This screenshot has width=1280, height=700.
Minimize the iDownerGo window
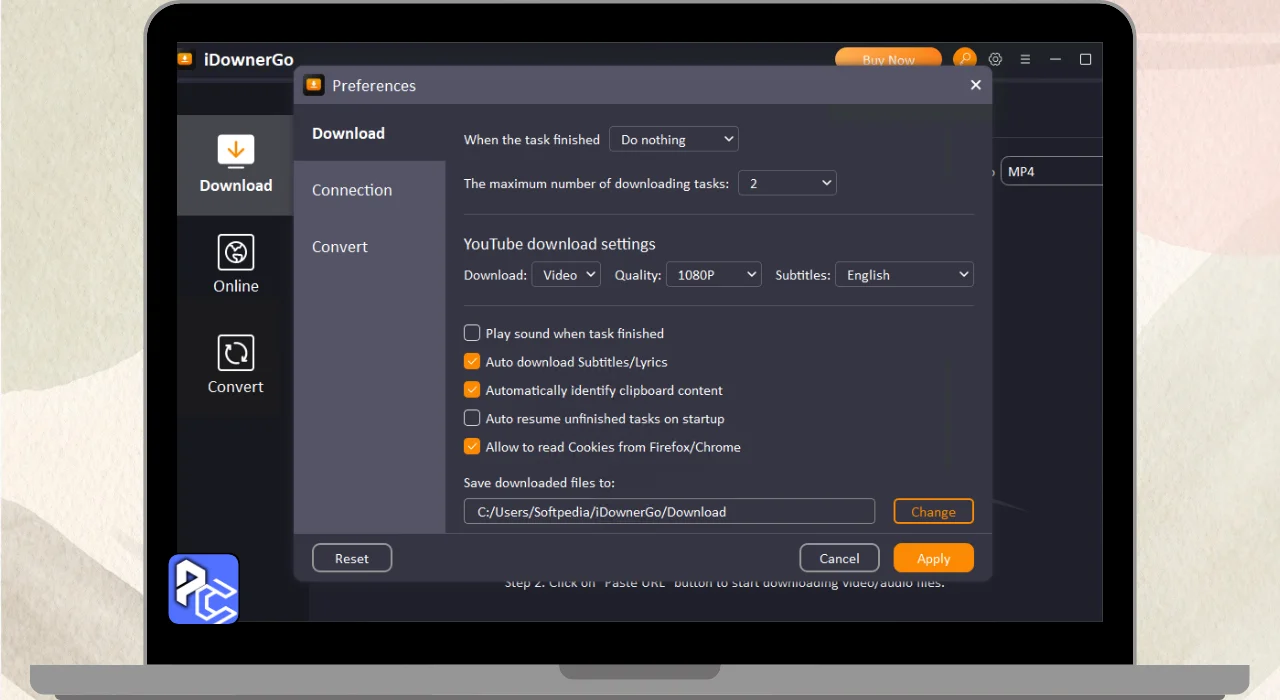[x=1056, y=59]
